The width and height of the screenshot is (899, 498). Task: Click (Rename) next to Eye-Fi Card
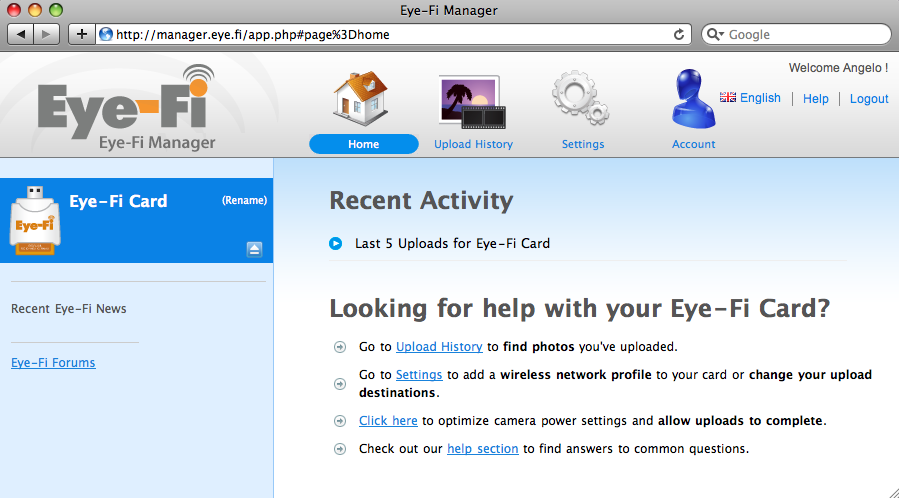(x=244, y=201)
